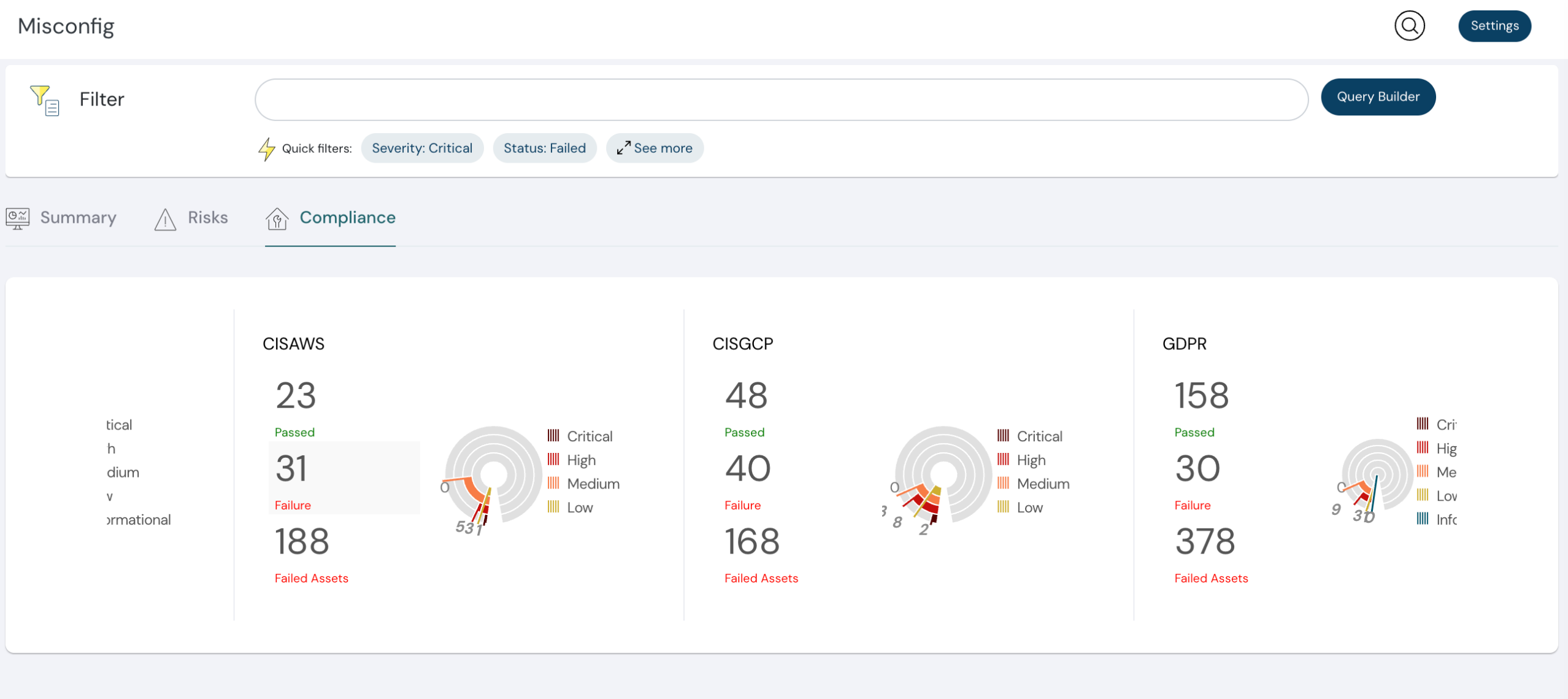This screenshot has width=1568, height=699.
Task: Click High color swatch in CISGCP legend
Action: point(1003,460)
